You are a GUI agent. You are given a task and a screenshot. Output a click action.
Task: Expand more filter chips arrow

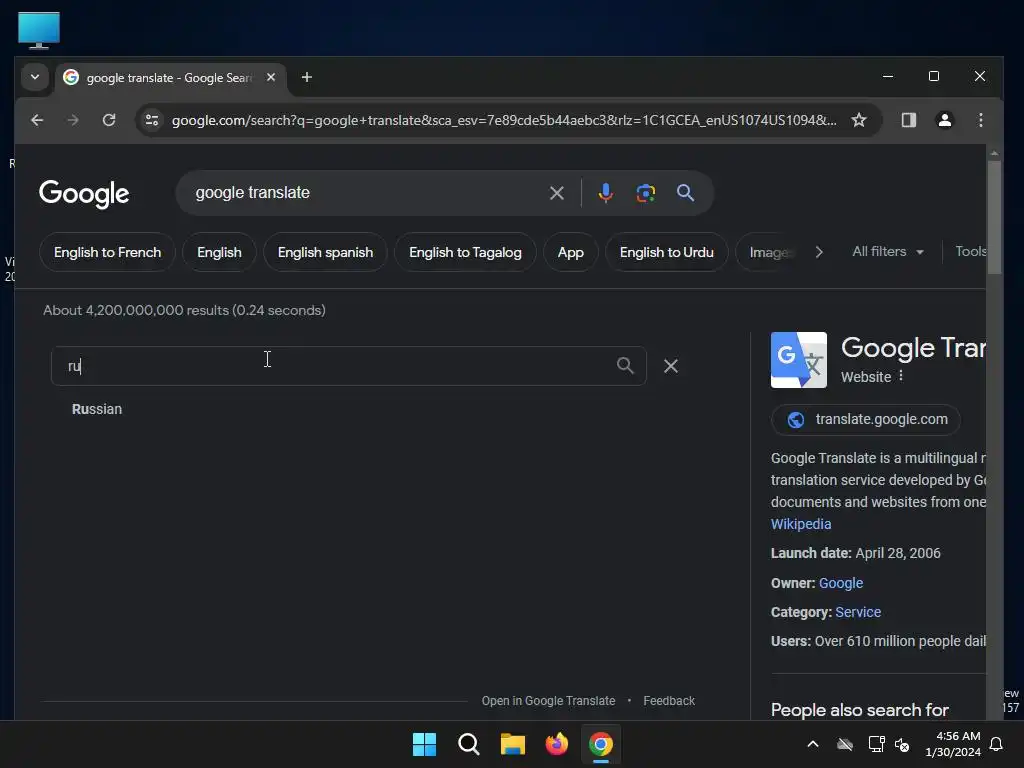(819, 252)
